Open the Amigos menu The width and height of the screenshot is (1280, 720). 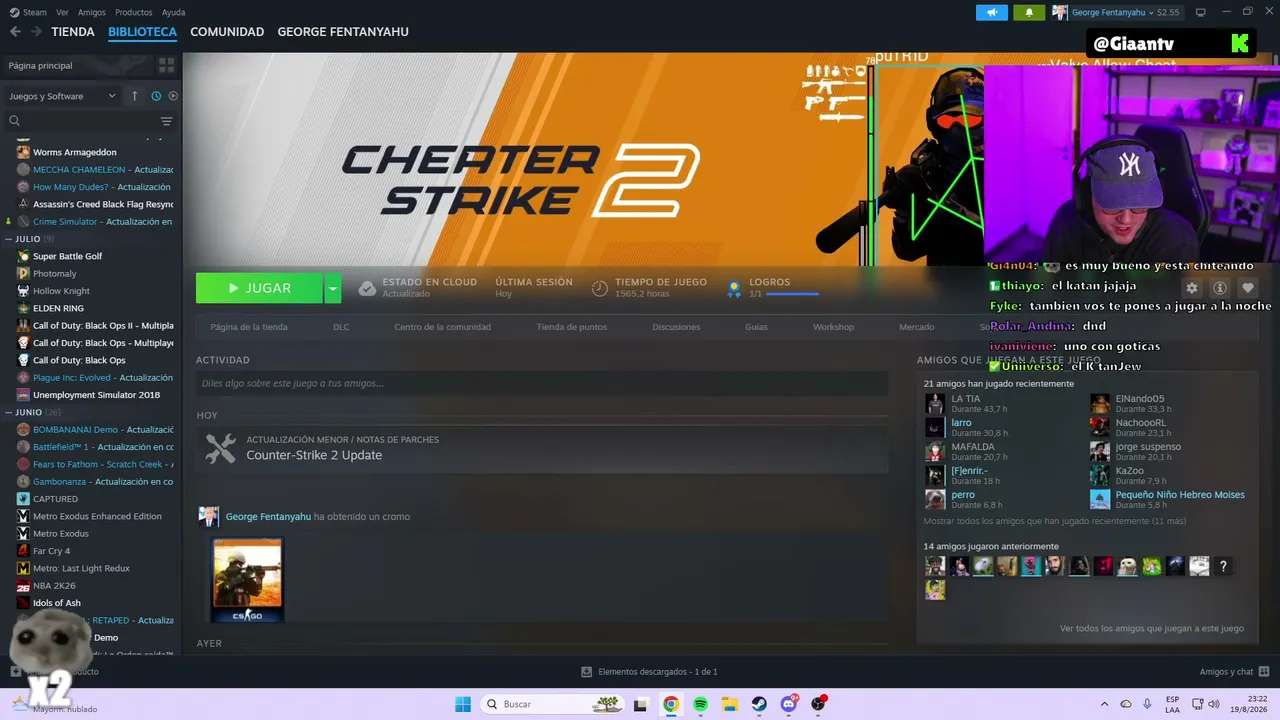pos(92,12)
